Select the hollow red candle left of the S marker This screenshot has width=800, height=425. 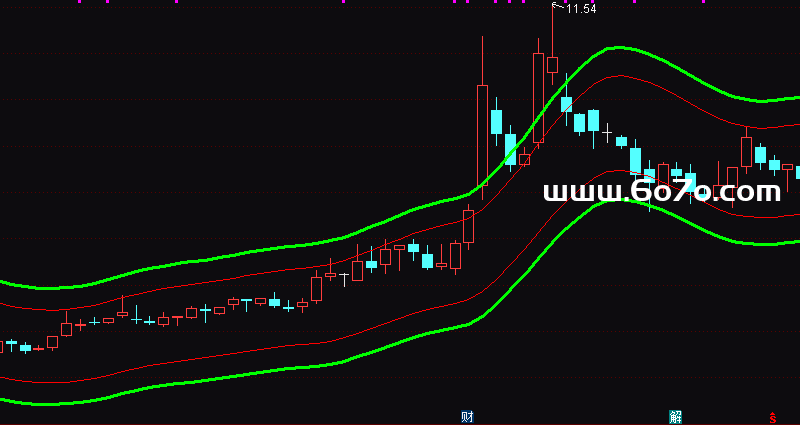click(746, 152)
